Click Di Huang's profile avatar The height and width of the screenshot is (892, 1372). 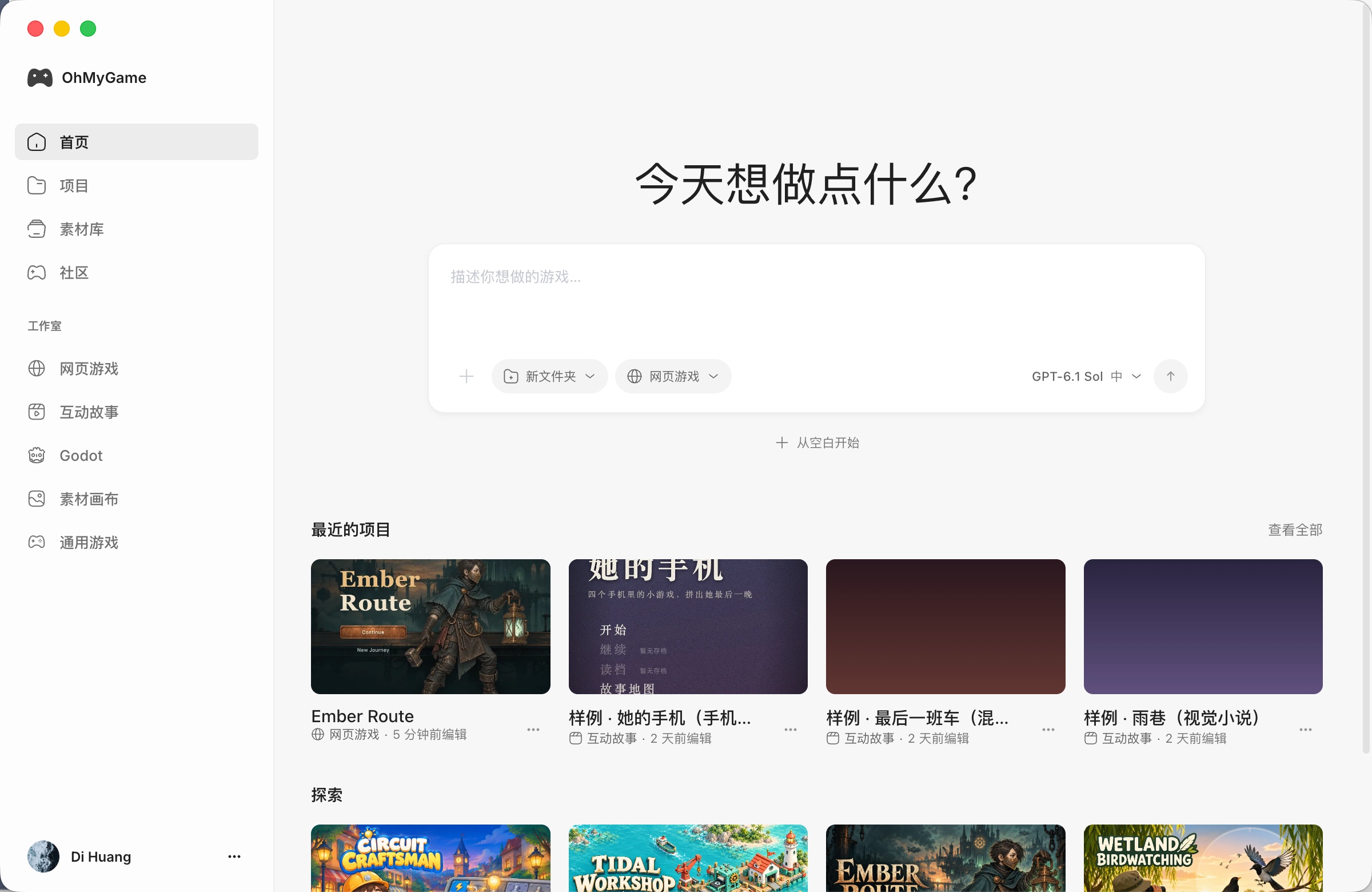43,857
